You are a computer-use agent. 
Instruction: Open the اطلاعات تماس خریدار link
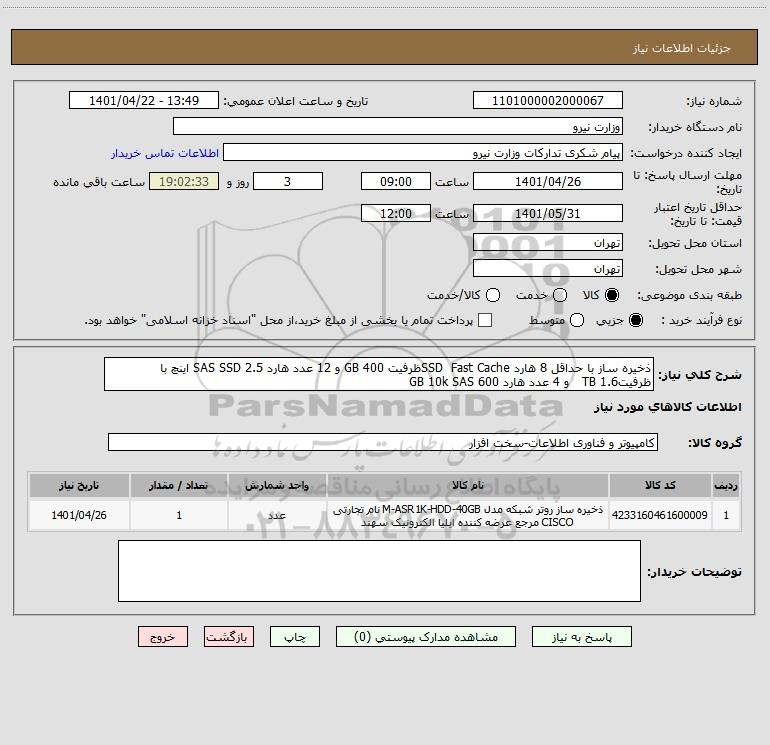tap(165, 153)
